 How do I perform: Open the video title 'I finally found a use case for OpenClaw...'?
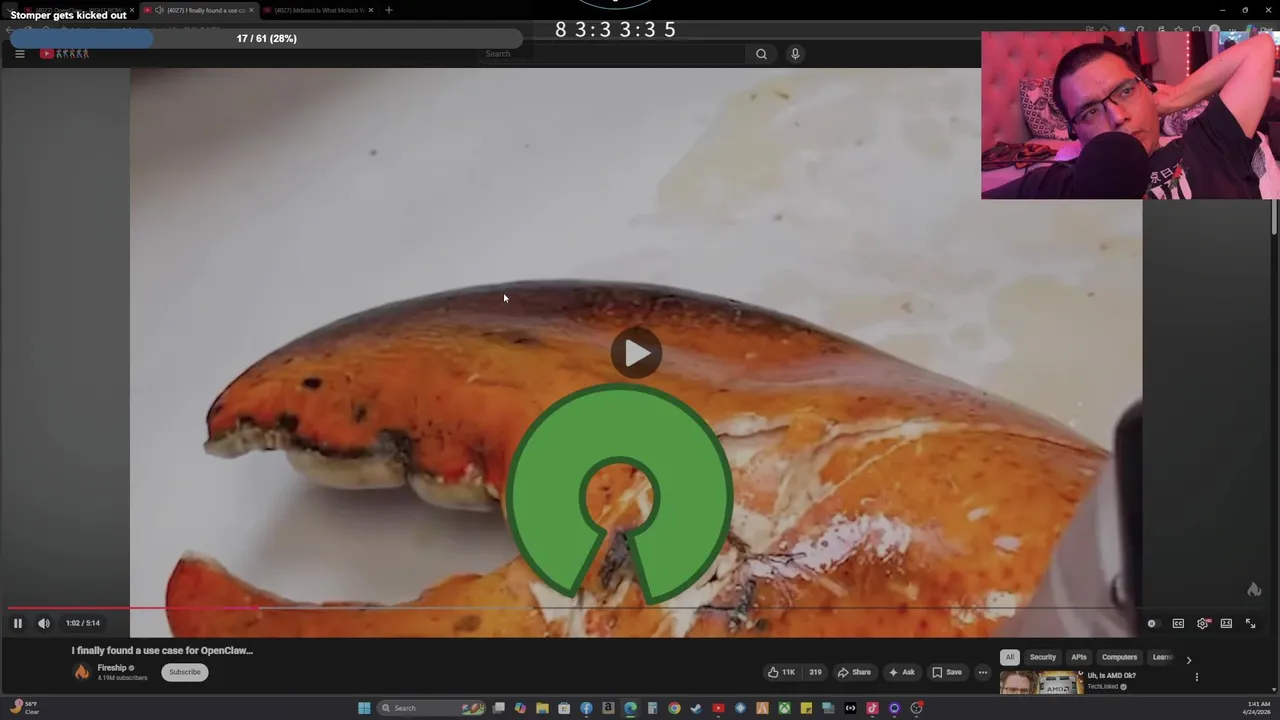pyautogui.click(x=162, y=650)
